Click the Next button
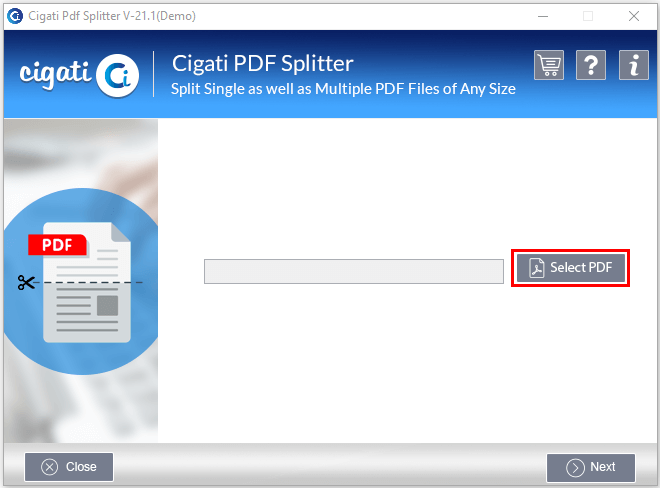660x488 pixels. pos(591,467)
